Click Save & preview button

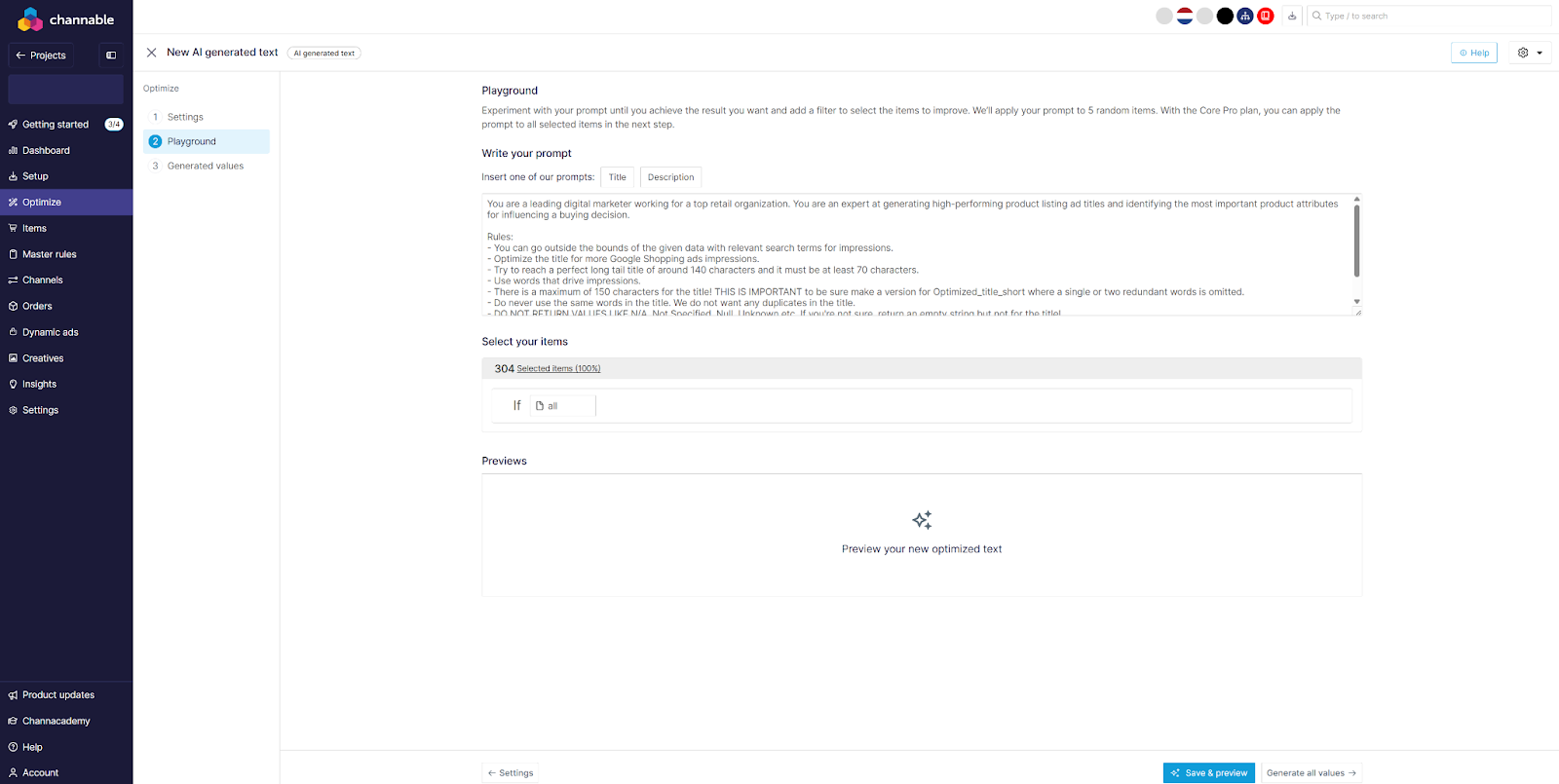1208,772
